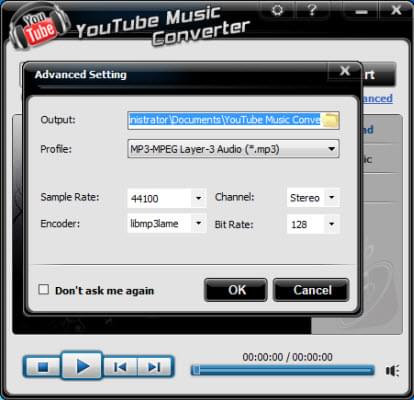Skip to the previous track
The width and height of the screenshot is (414, 400).
120,367
